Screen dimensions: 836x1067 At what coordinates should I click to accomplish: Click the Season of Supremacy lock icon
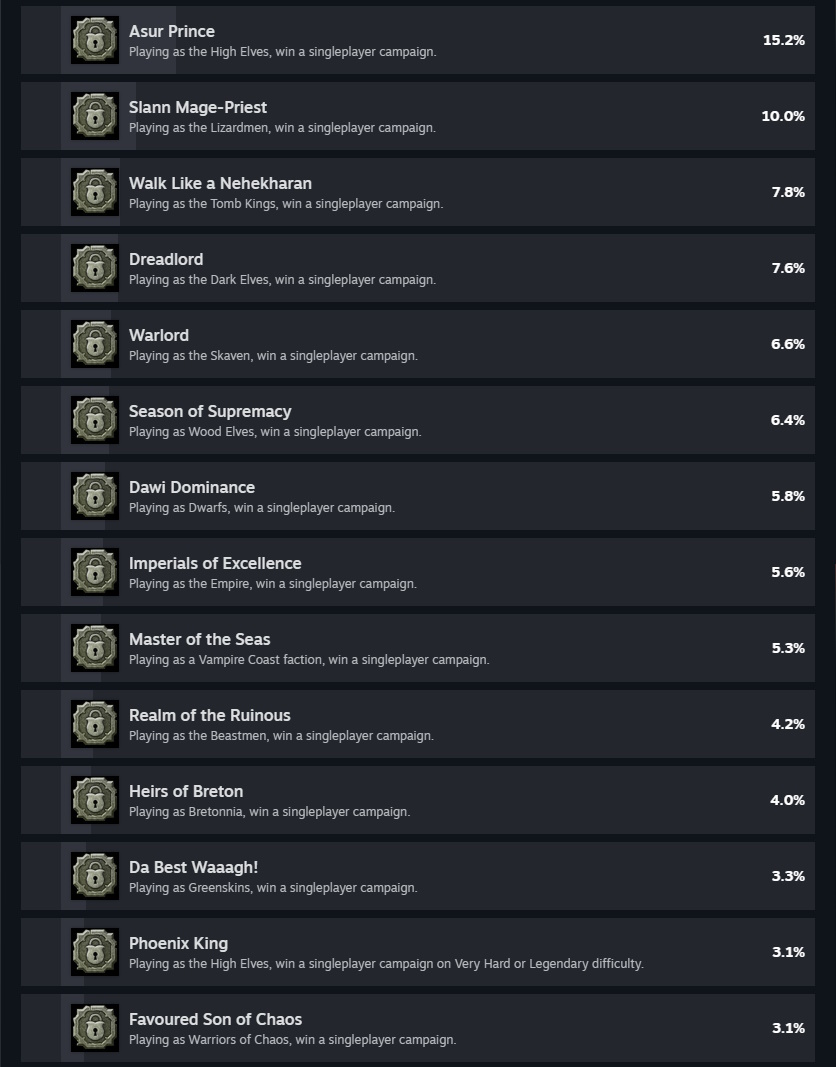(x=95, y=420)
